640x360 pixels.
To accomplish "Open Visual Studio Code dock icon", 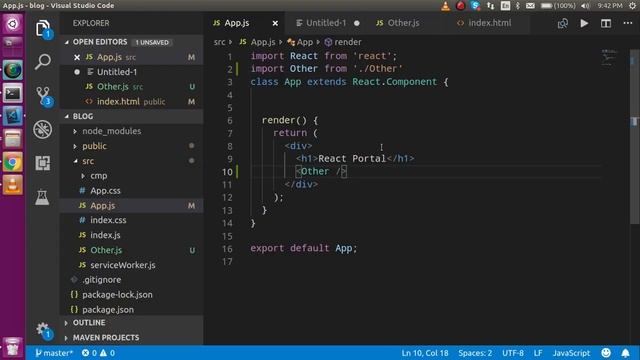I will click(13, 116).
